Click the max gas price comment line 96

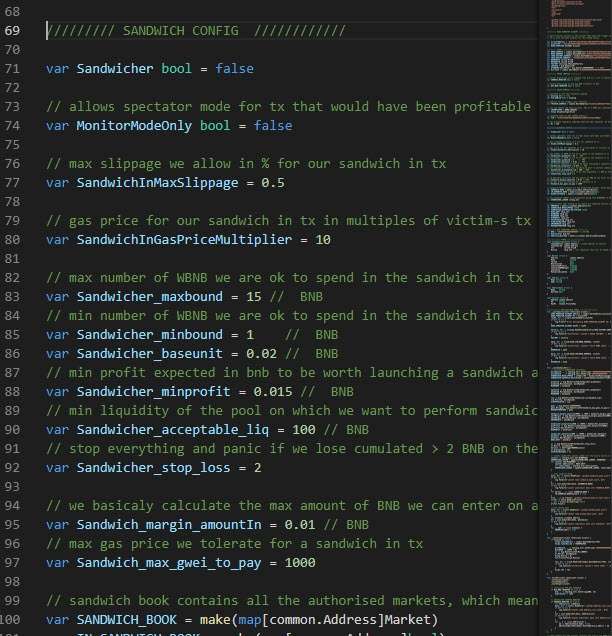pos(234,544)
